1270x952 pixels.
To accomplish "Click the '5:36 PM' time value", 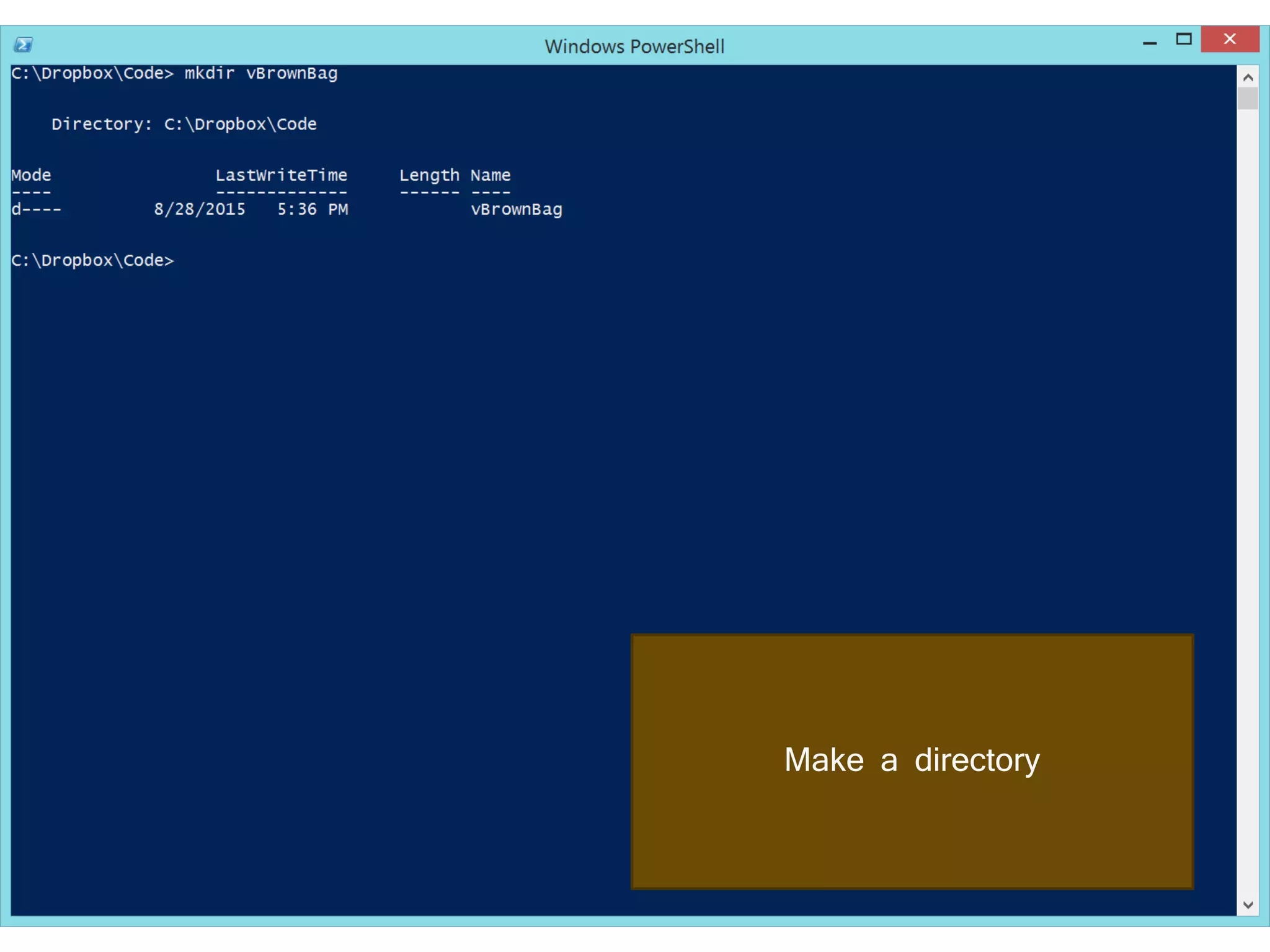I will point(313,209).
